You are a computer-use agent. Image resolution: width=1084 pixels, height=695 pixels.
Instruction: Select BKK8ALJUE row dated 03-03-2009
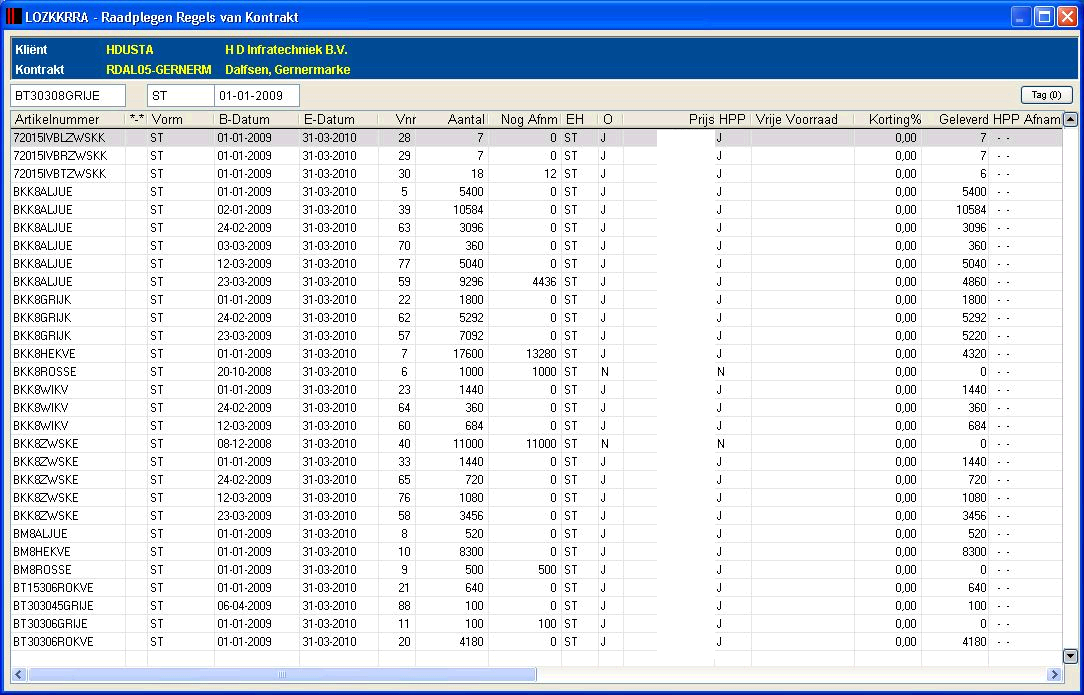536,245
